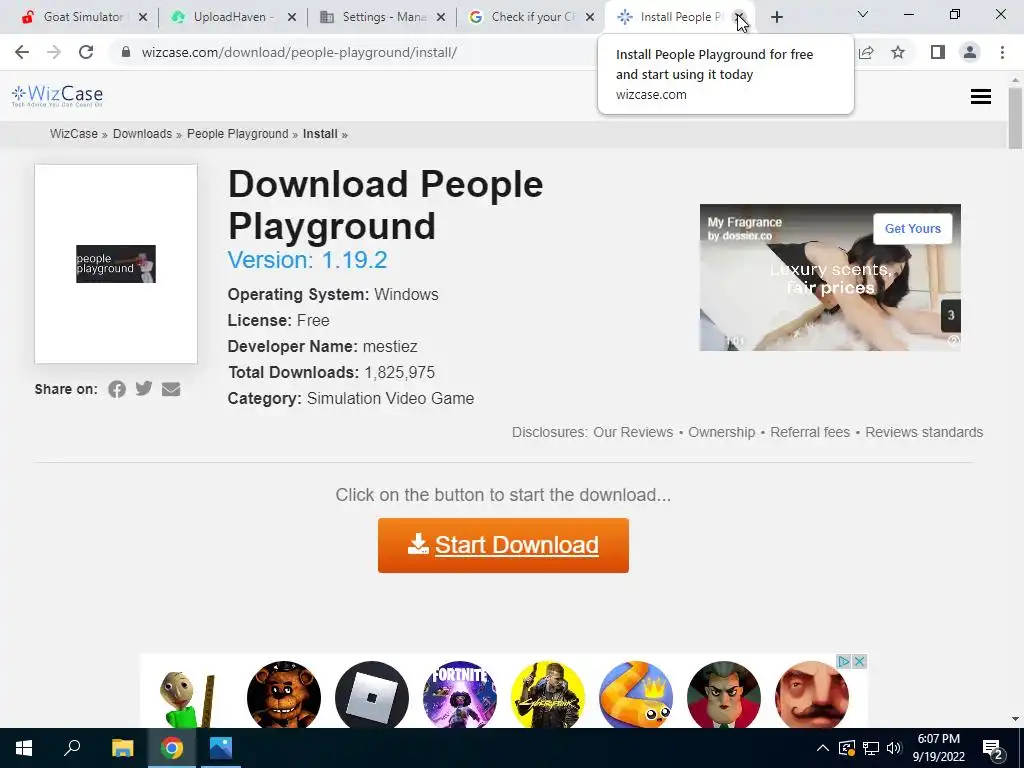Open Photos app in taskbar
This screenshot has width=1024, height=768.
point(221,748)
